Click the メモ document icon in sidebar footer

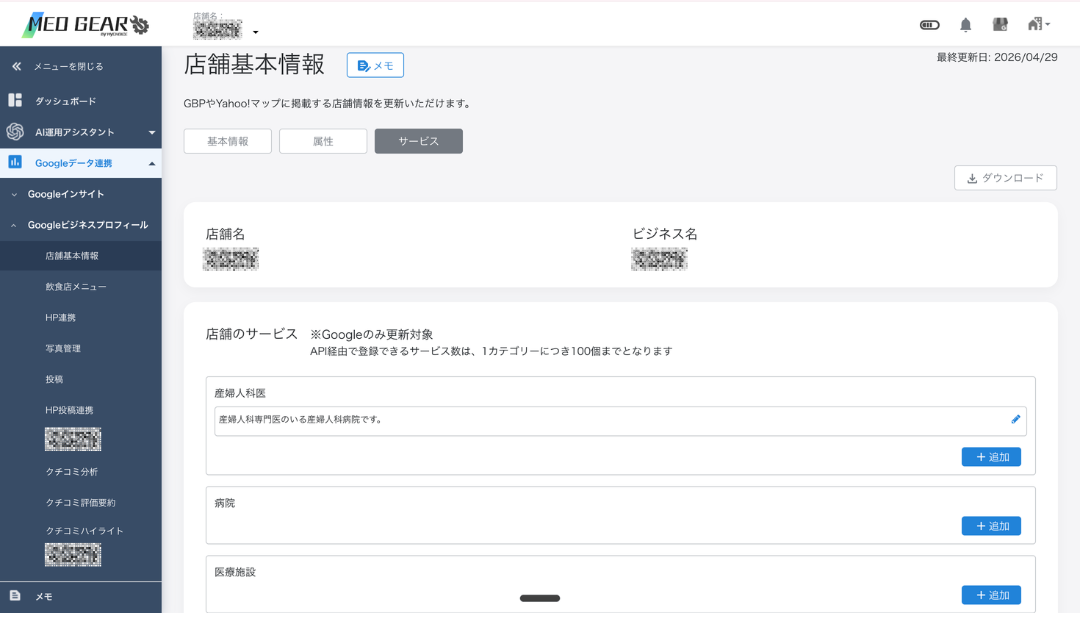click(15, 595)
